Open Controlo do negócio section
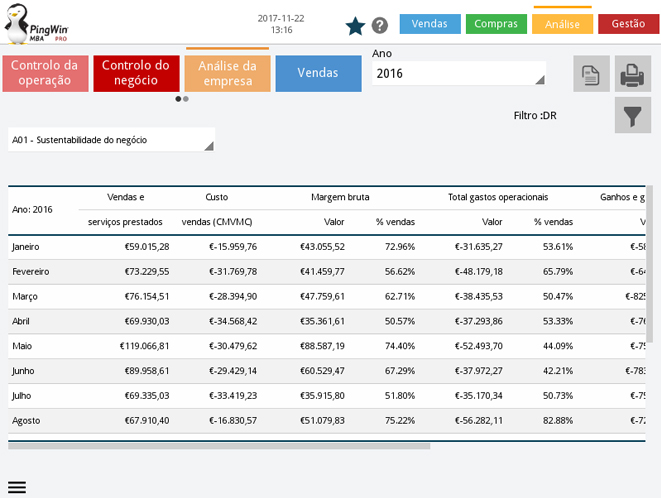Image resolution: width=661 pixels, height=498 pixels. click(136, 73)
